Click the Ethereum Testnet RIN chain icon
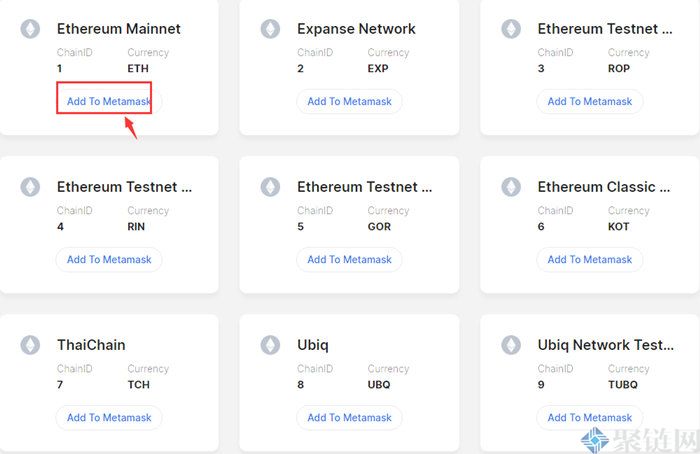Viewport: 700px width, 454px height. (x=30, y=187)
